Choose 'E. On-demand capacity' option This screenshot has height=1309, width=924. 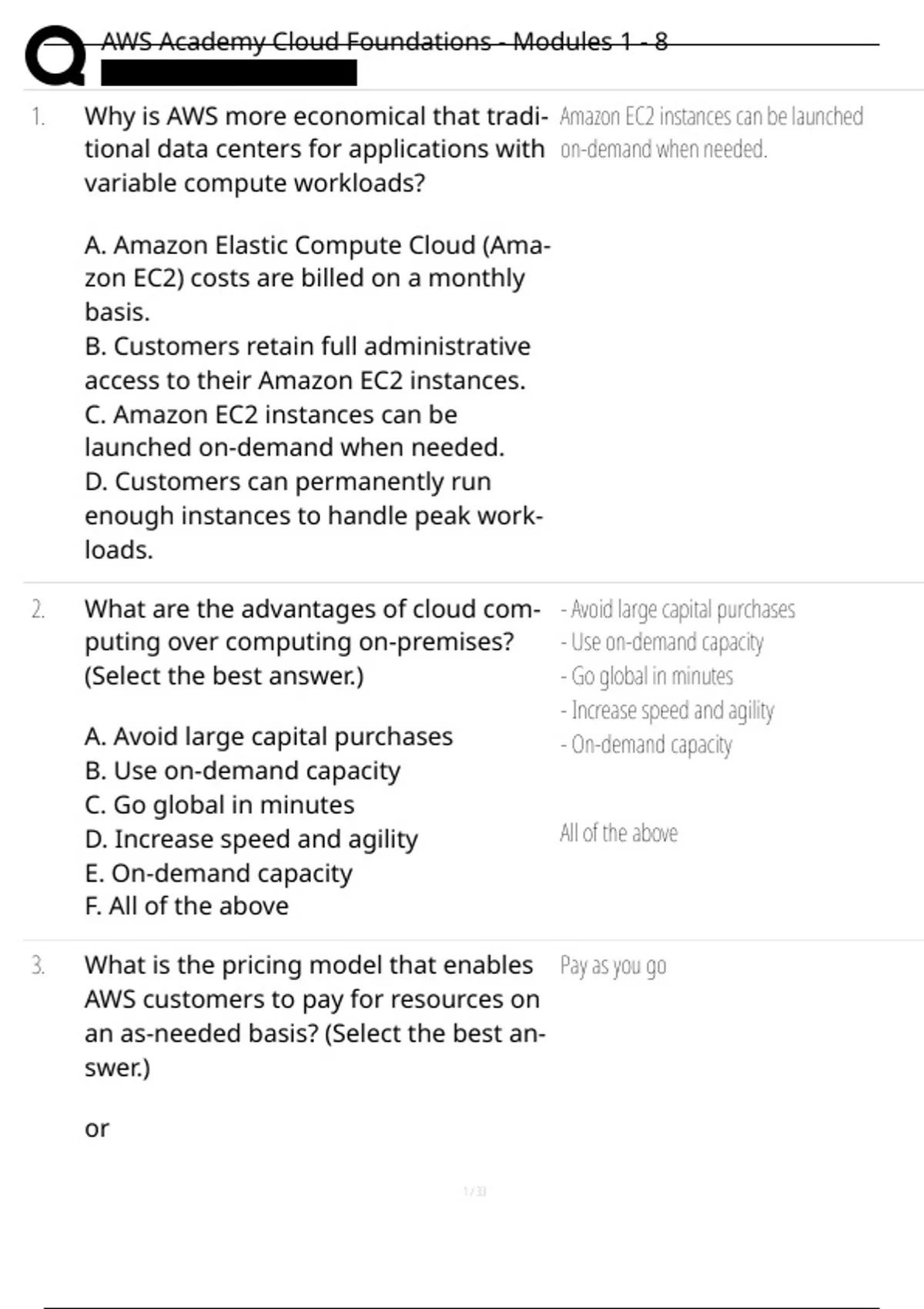219,873
